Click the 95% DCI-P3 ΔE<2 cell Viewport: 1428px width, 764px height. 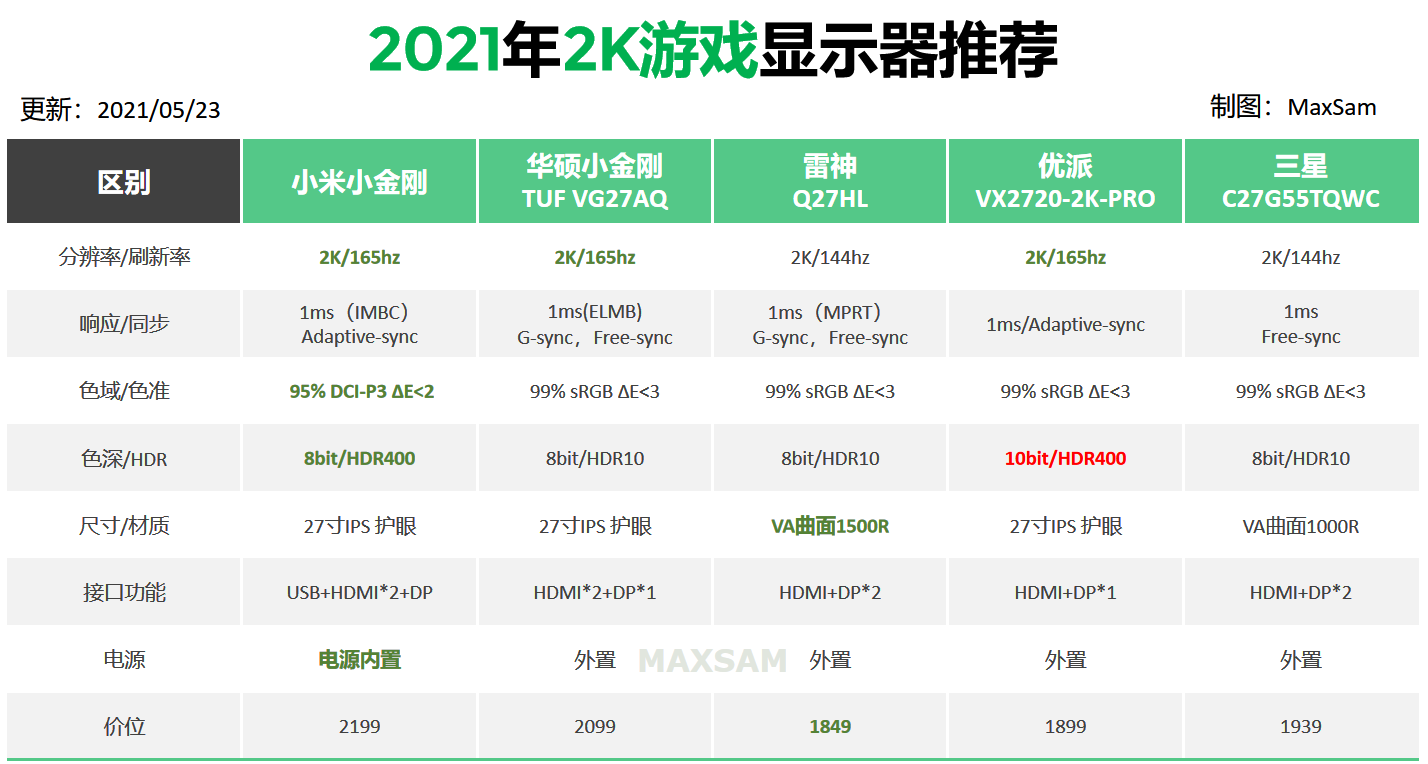(360, 391)
